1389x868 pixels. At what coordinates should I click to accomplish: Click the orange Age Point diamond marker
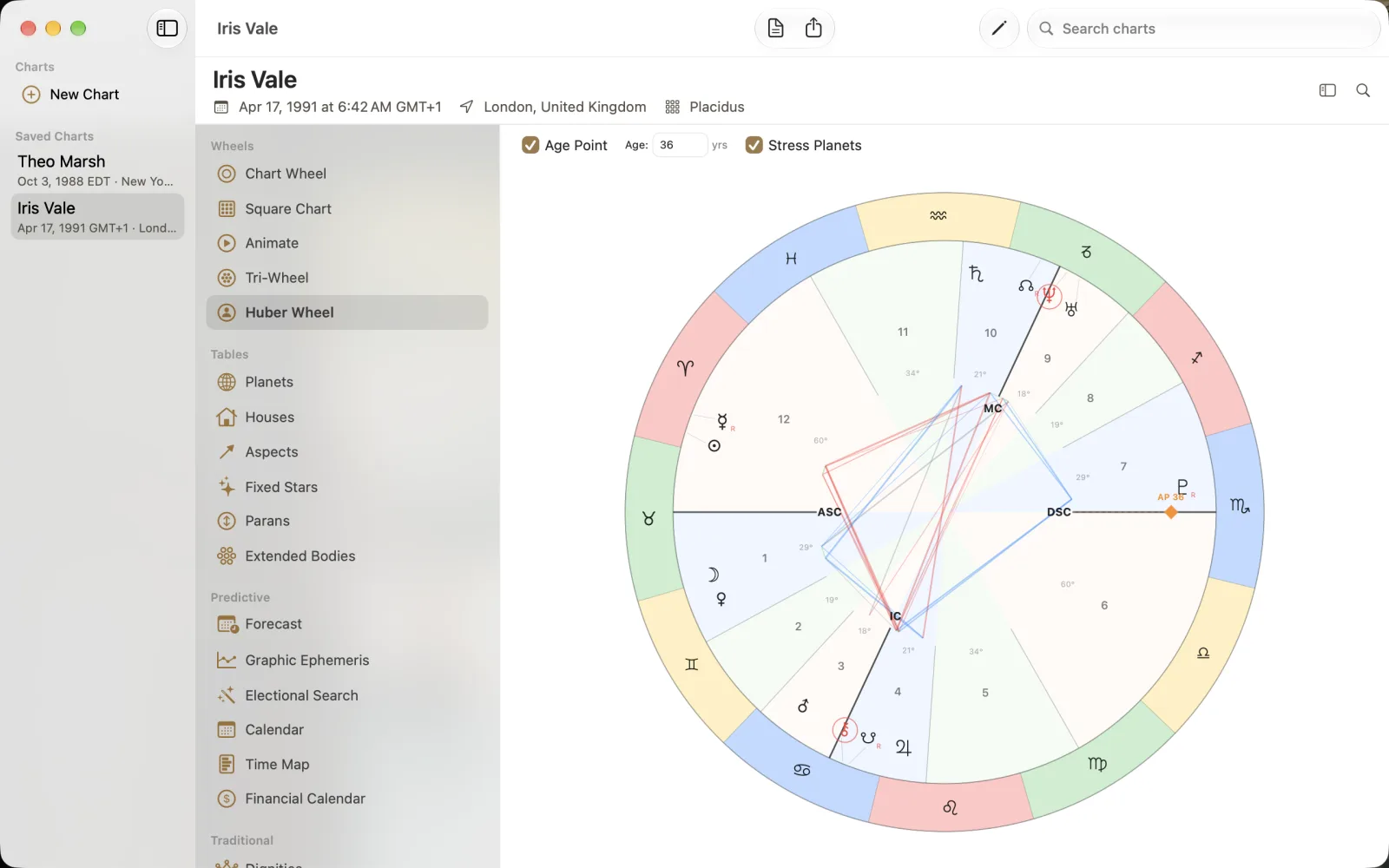pyautogui.click(x=1171, y=512)
